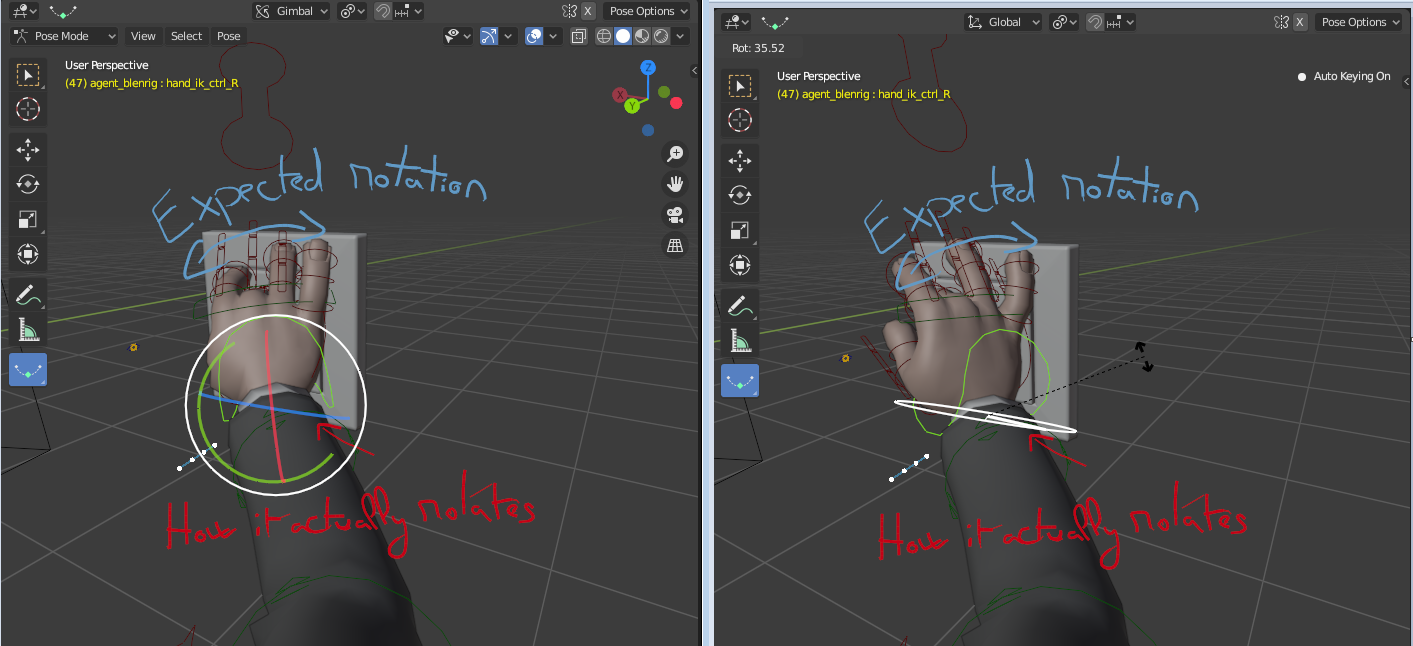Choose the Transform tool in right viewport
This screenshot has width=1413, height=646.
(x=740, y=264)
